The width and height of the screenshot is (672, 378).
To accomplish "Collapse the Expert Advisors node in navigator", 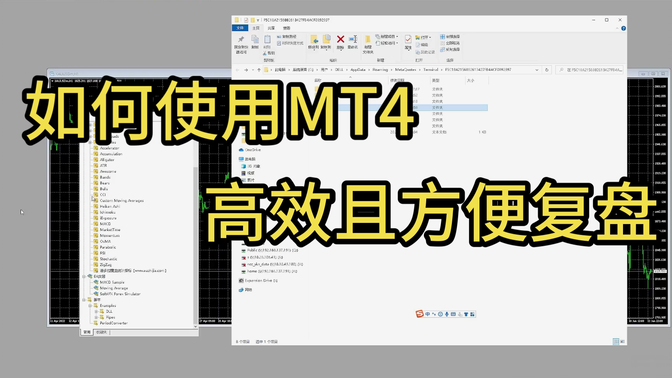I will point(84,276).
